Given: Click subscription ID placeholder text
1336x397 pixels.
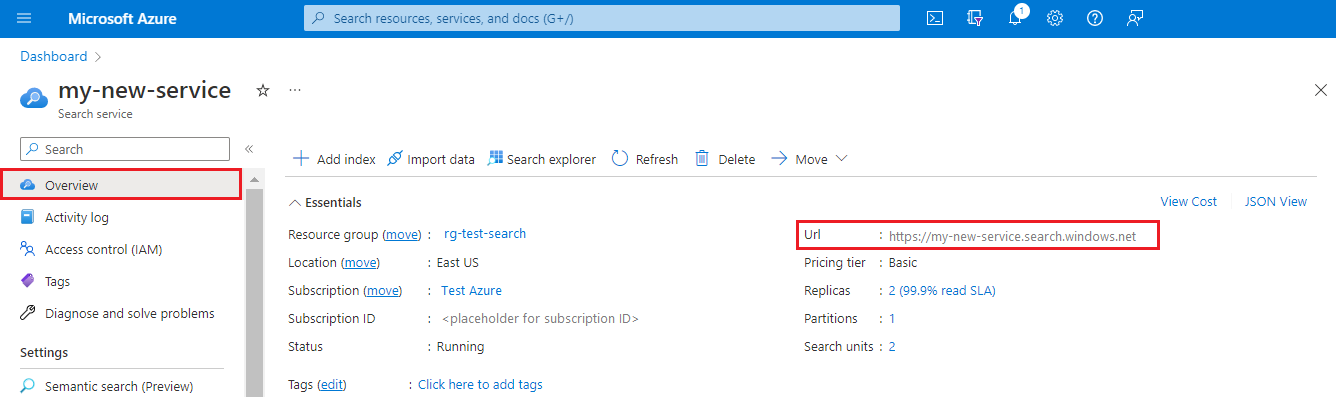Looking at the screenshot, I should point(540,318).
